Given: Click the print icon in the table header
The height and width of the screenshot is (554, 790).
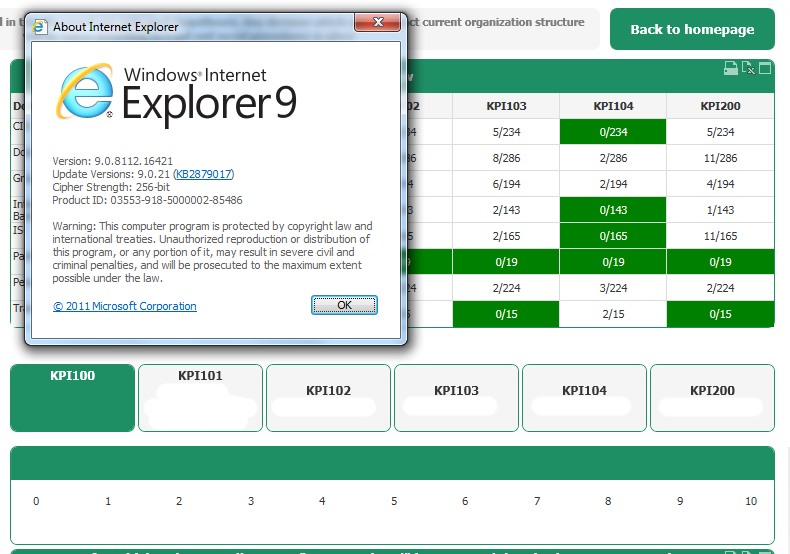Looking at the screenshot, I should click(x=731, y=68).
